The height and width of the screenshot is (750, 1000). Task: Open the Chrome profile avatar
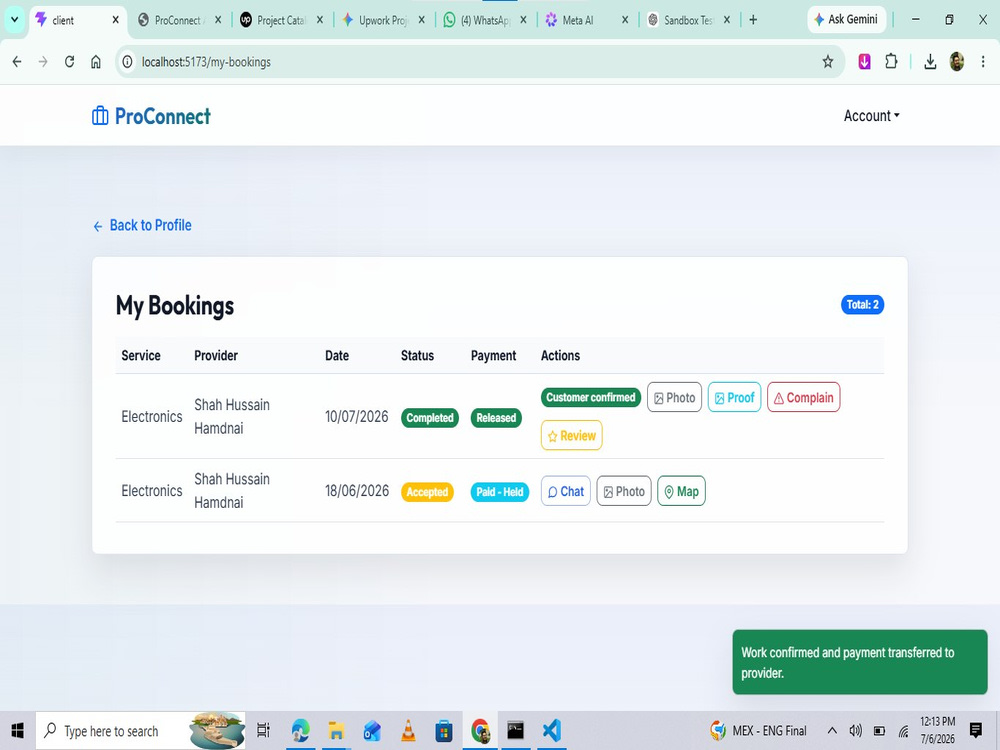point(957,62)
